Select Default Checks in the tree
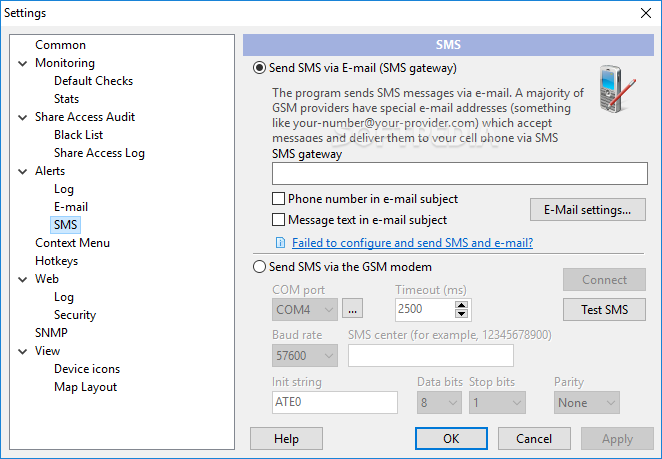 click(x=93, y=81)
